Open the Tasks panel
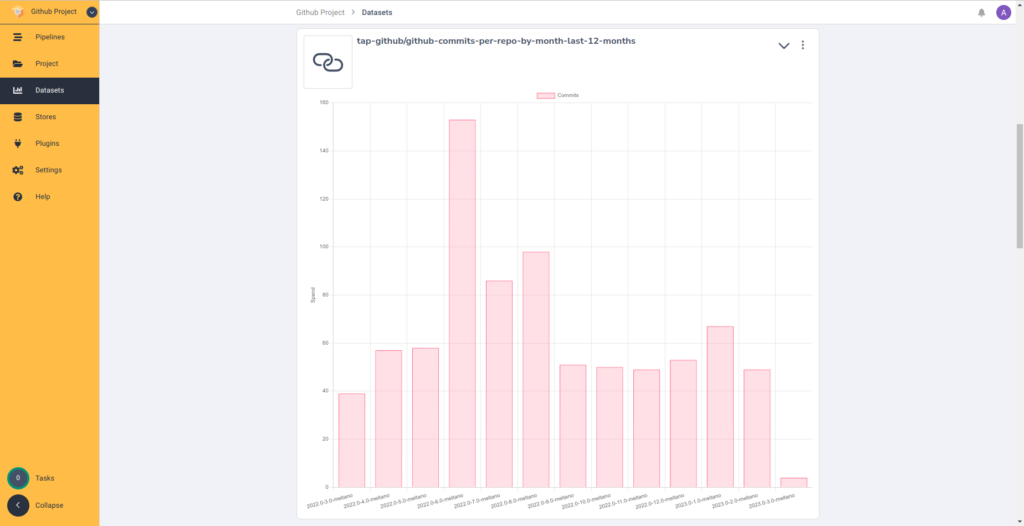The width and height of the screenshot is (1024, 526). click(18, 478)
